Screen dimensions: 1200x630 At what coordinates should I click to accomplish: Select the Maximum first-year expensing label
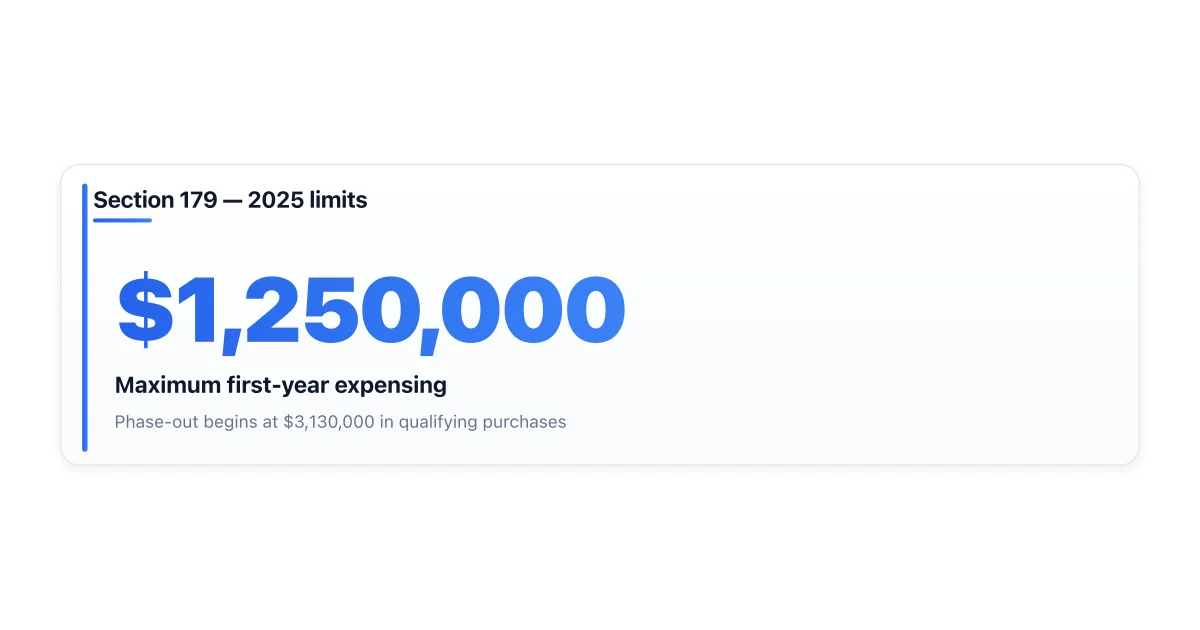click(x=281, y=385)
